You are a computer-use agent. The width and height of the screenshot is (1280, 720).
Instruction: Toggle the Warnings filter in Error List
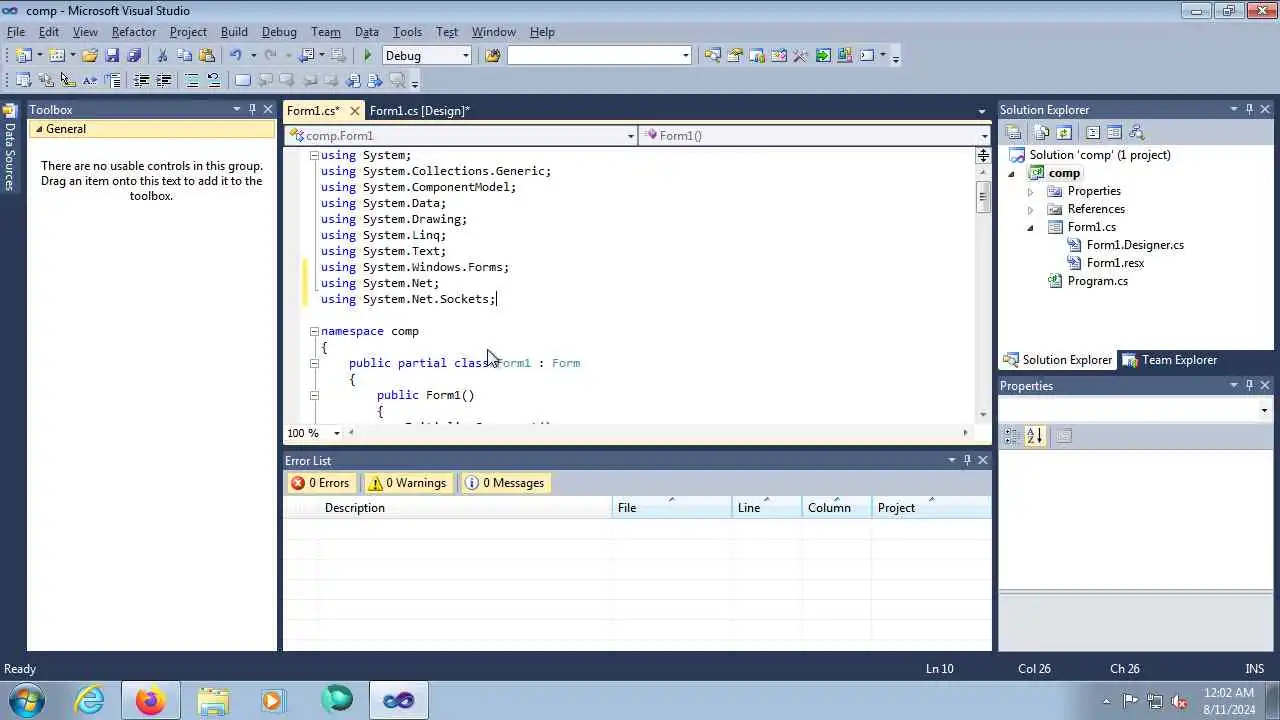click(x=407, y=483)
